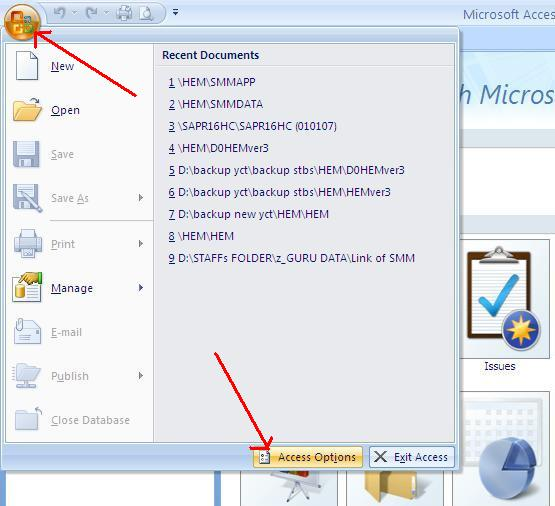The height and width of the screenshot is (506, 555).
Task: Click the Manage database icon
Action: click(x=27, y=287)
